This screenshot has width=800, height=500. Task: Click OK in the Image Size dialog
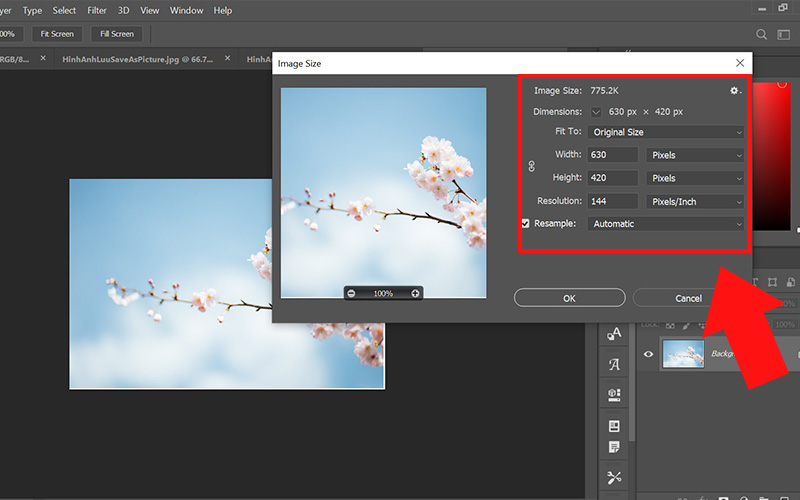point(569,298)
